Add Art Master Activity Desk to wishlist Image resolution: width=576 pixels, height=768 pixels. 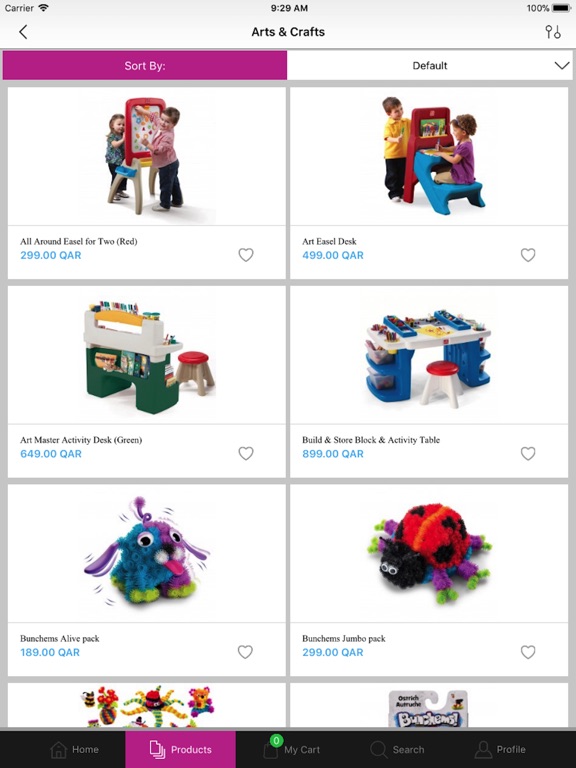(x=246, y=454)
